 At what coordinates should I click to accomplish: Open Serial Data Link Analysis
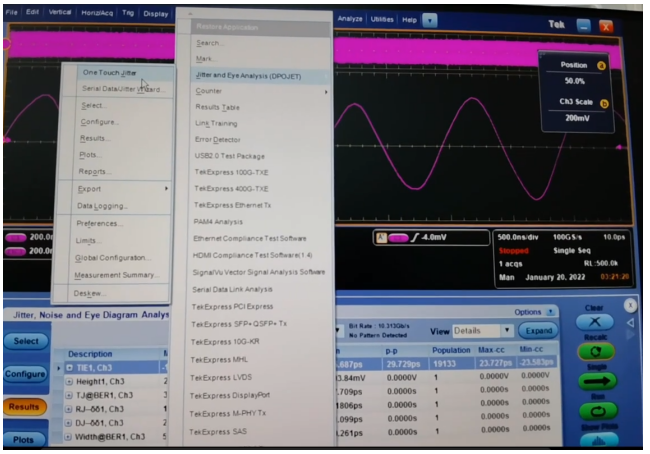pos(232,289)
